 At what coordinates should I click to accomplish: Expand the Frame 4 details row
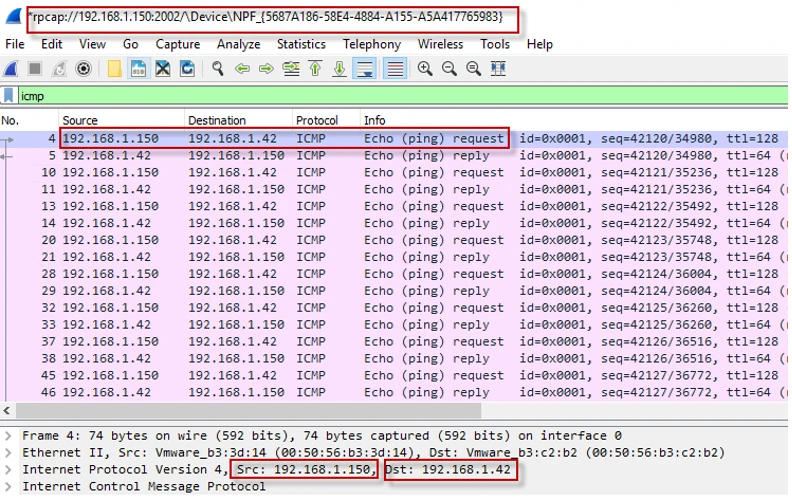click(x=10, y=436)
